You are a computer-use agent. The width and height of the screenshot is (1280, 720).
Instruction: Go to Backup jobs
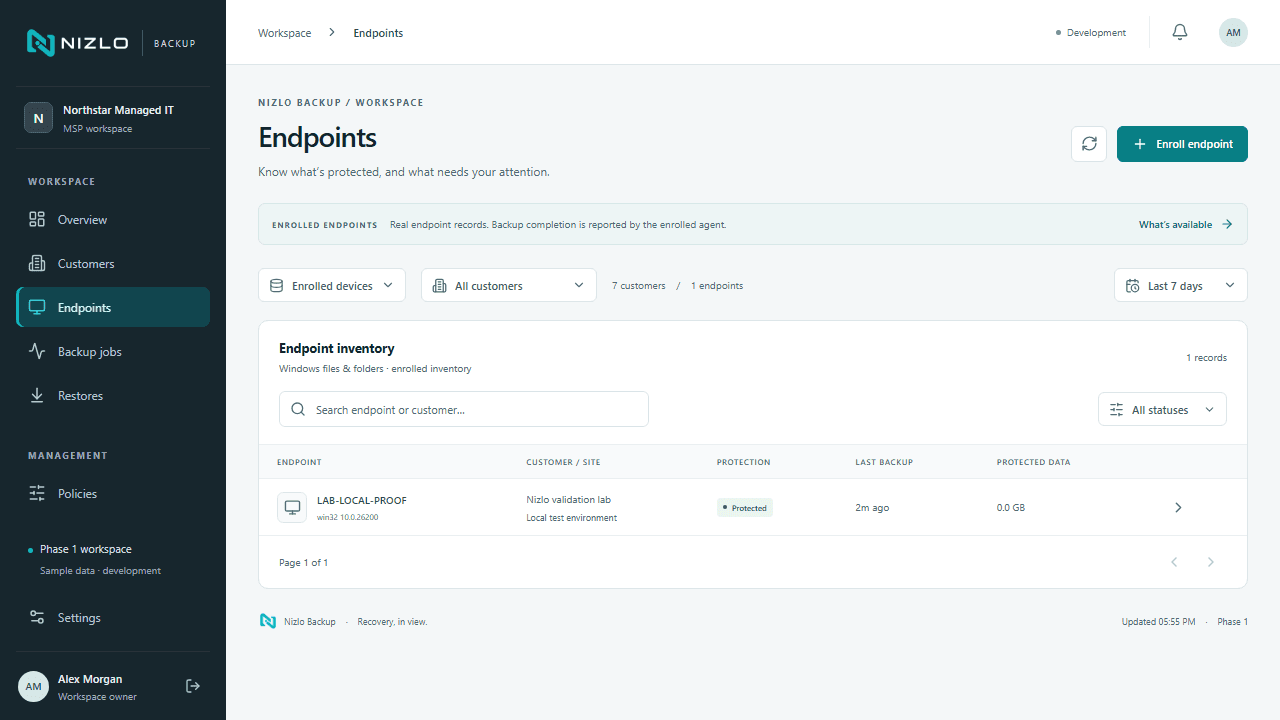pyautogui.click(x=113, y=351)
